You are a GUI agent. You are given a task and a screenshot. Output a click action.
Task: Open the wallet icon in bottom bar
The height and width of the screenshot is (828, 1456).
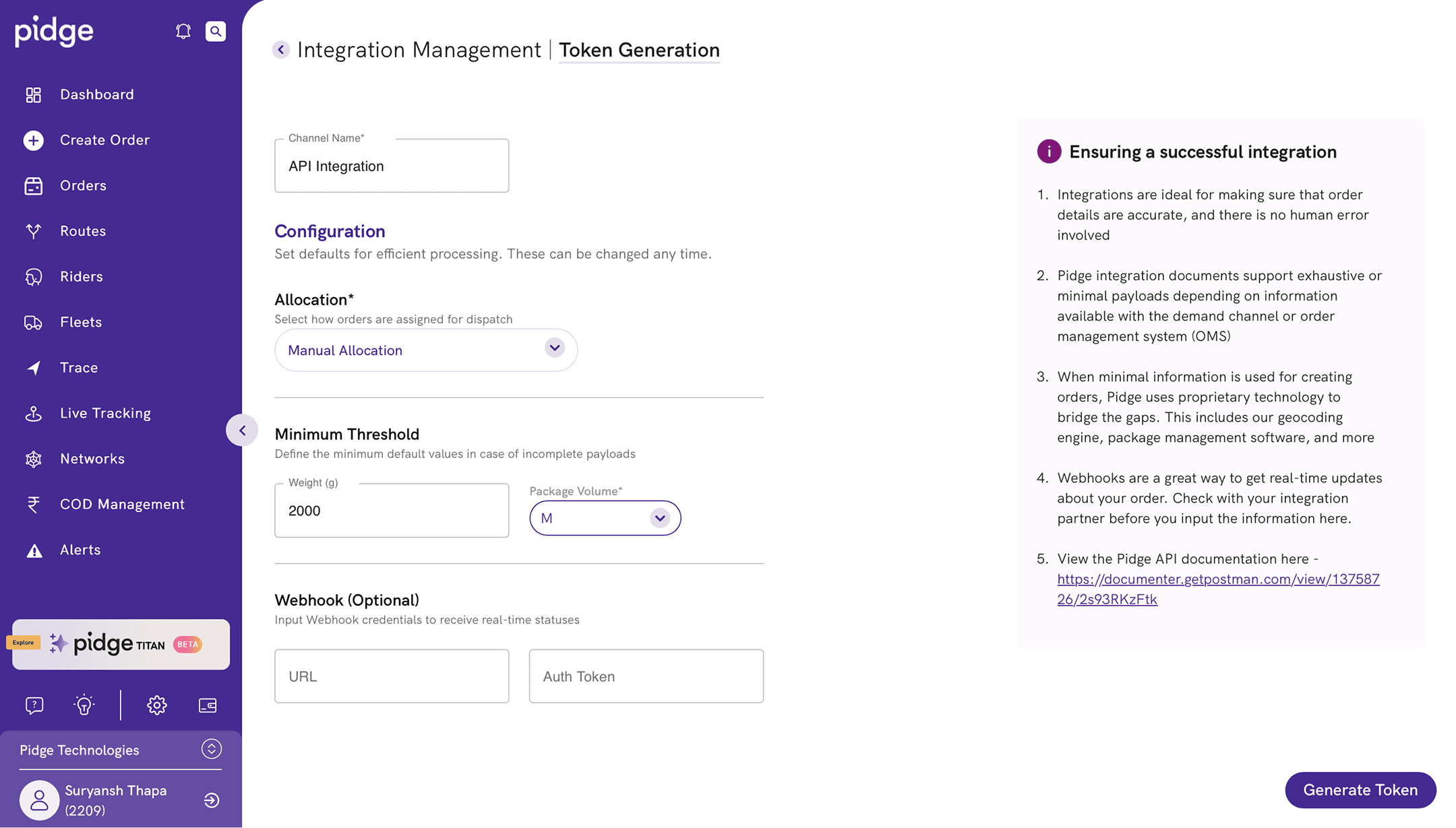point(208,705)
